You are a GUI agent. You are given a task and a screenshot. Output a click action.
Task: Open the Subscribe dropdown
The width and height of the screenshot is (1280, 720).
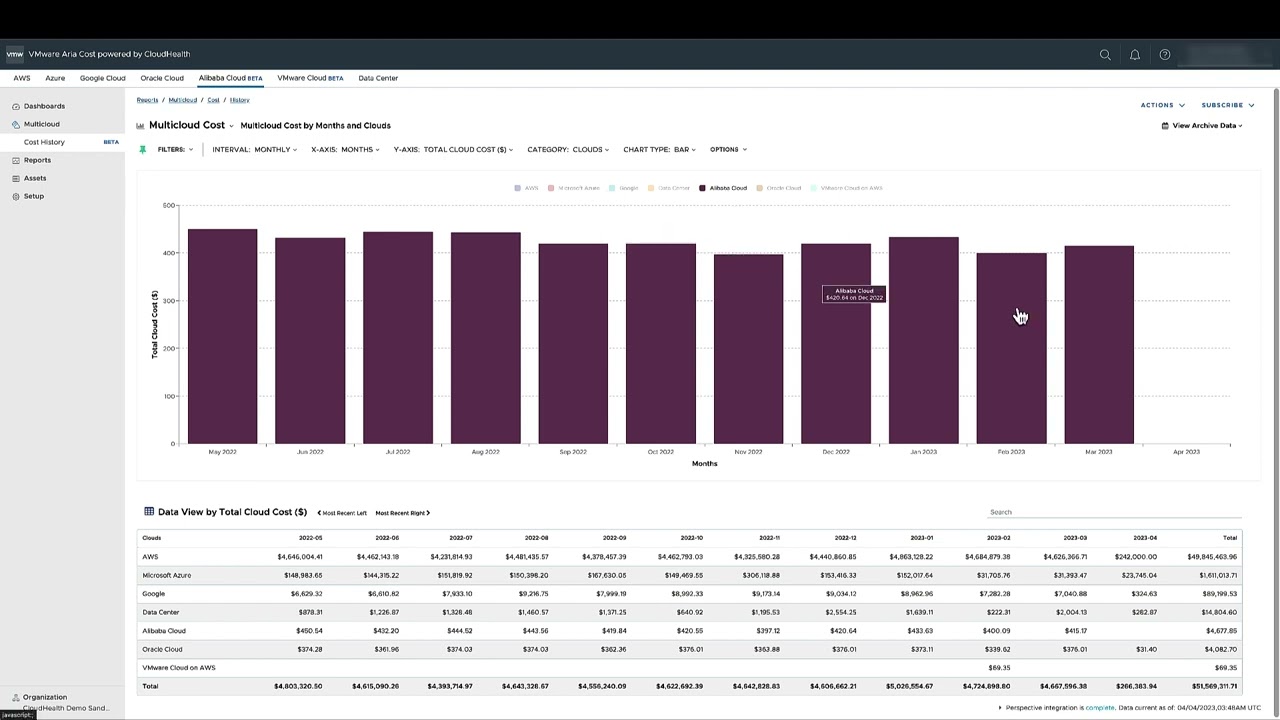(x=1227, y=105)
